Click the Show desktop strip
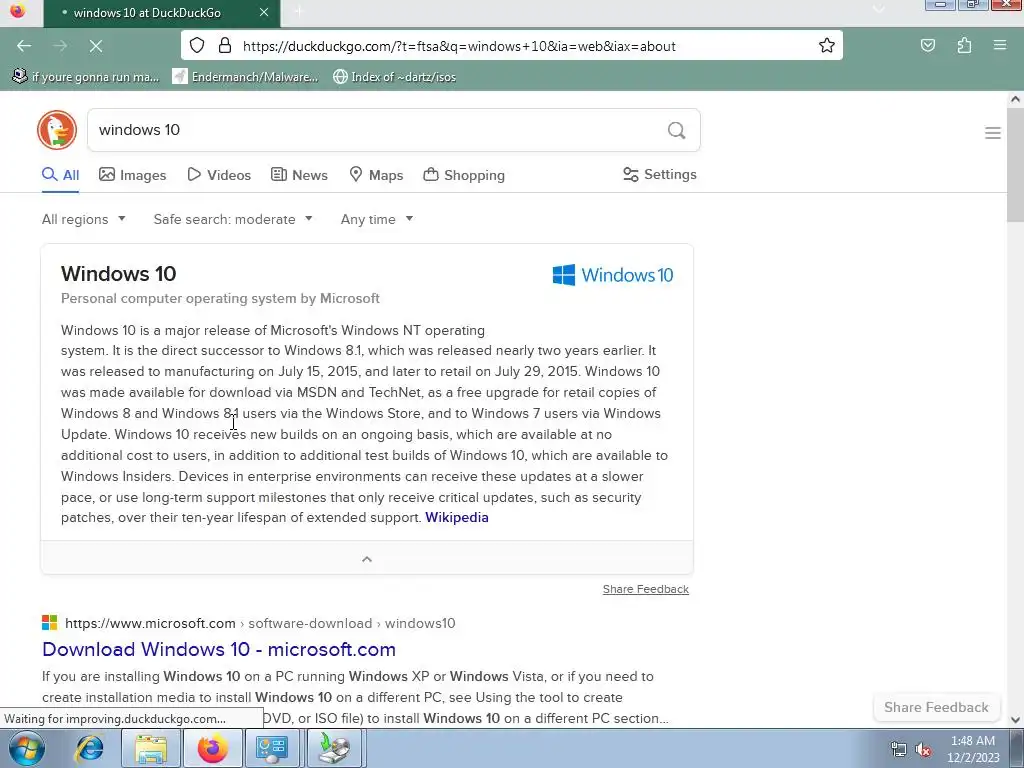1024x768 pixels. pyautogui.click(x=1017, y=748)
